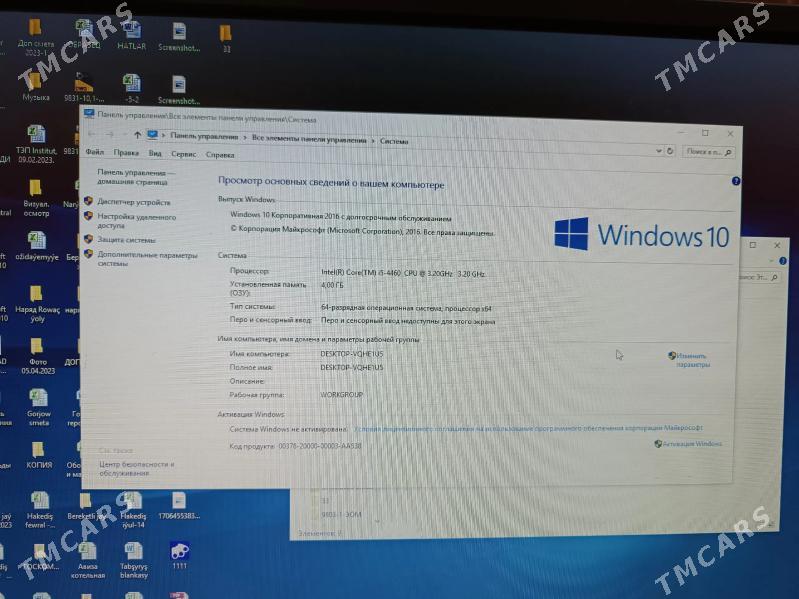Click the Панель управления breadcrumb segment
The width and height of the screenshot is (799, 599).
[204, 136]
